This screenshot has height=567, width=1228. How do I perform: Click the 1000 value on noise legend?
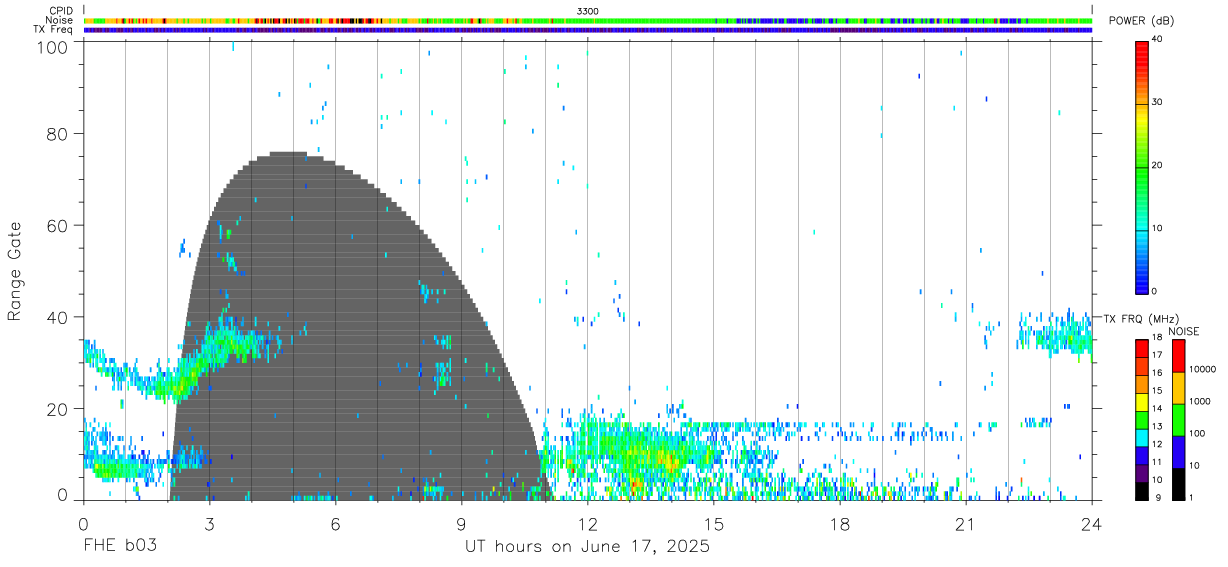[1200, 401]
